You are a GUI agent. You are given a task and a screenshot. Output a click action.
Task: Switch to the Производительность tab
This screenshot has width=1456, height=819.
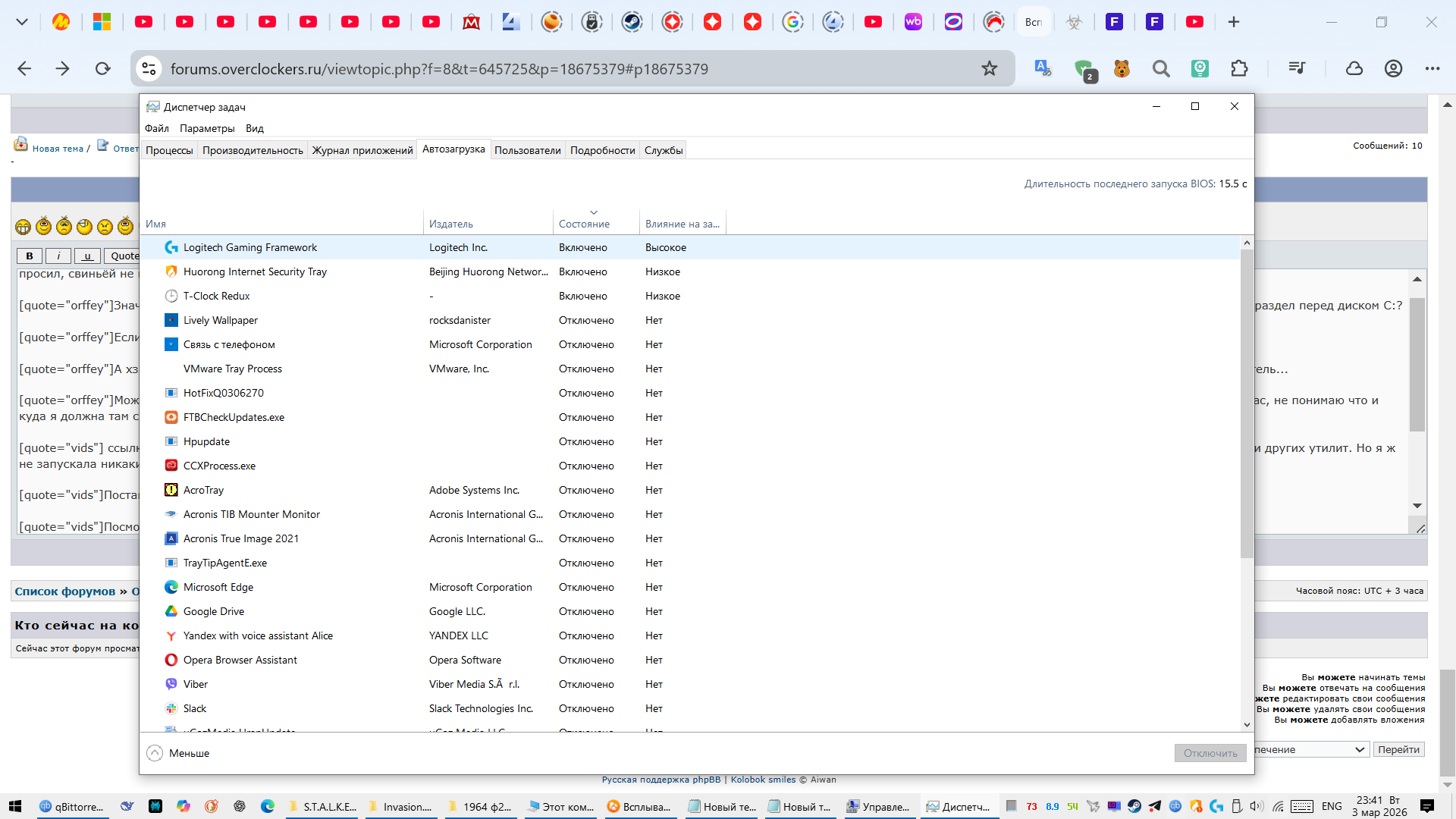253,150
